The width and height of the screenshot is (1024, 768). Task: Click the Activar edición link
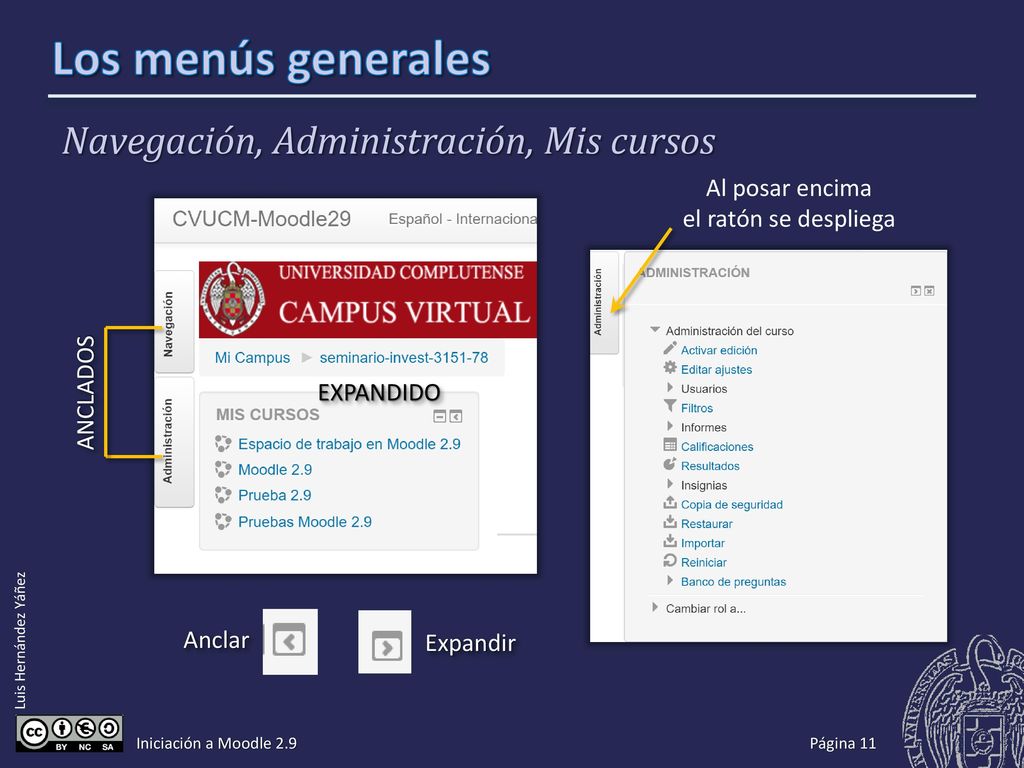tap(719, 350)
